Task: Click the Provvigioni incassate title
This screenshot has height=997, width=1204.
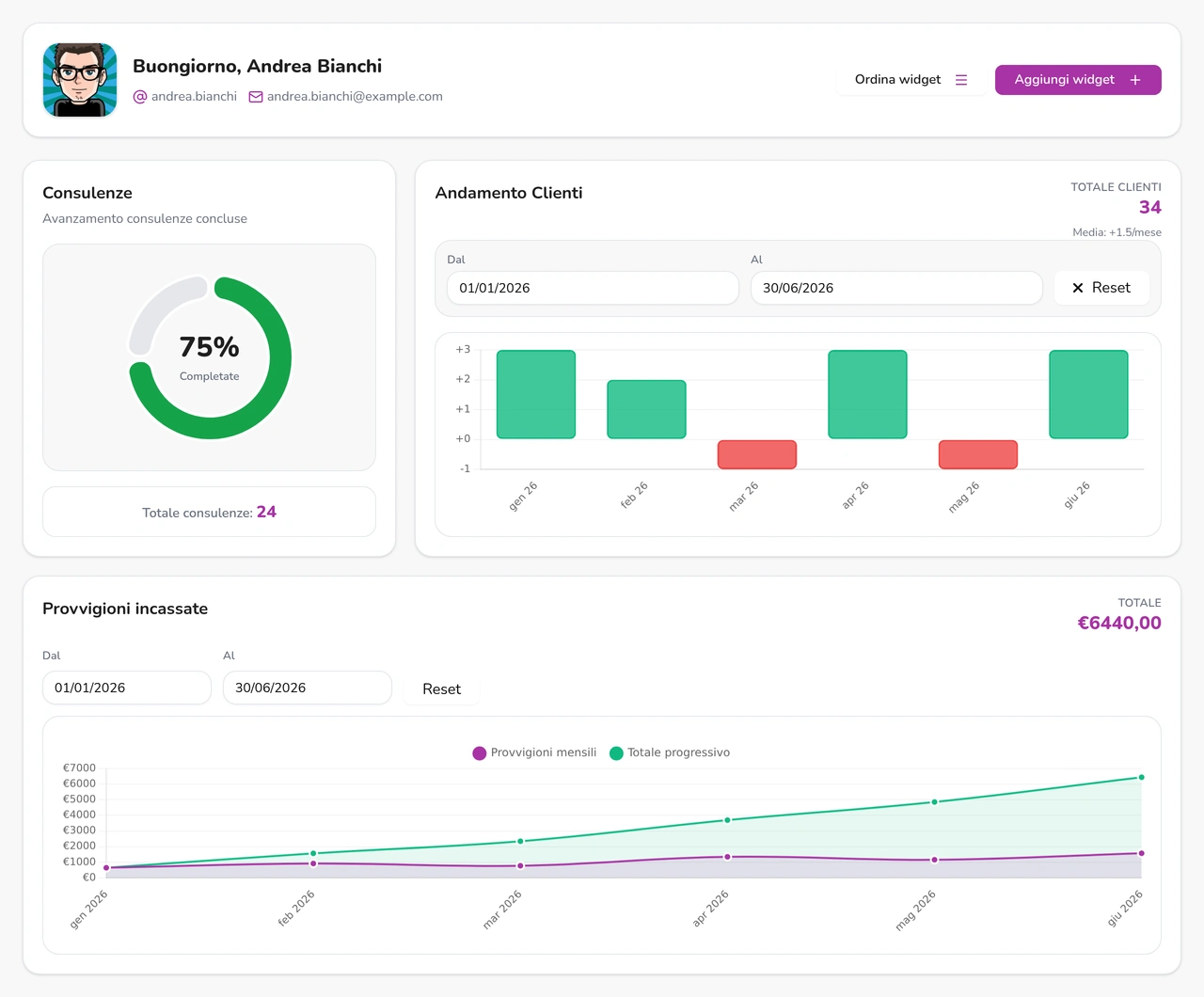Action: (x=125, y=609)
